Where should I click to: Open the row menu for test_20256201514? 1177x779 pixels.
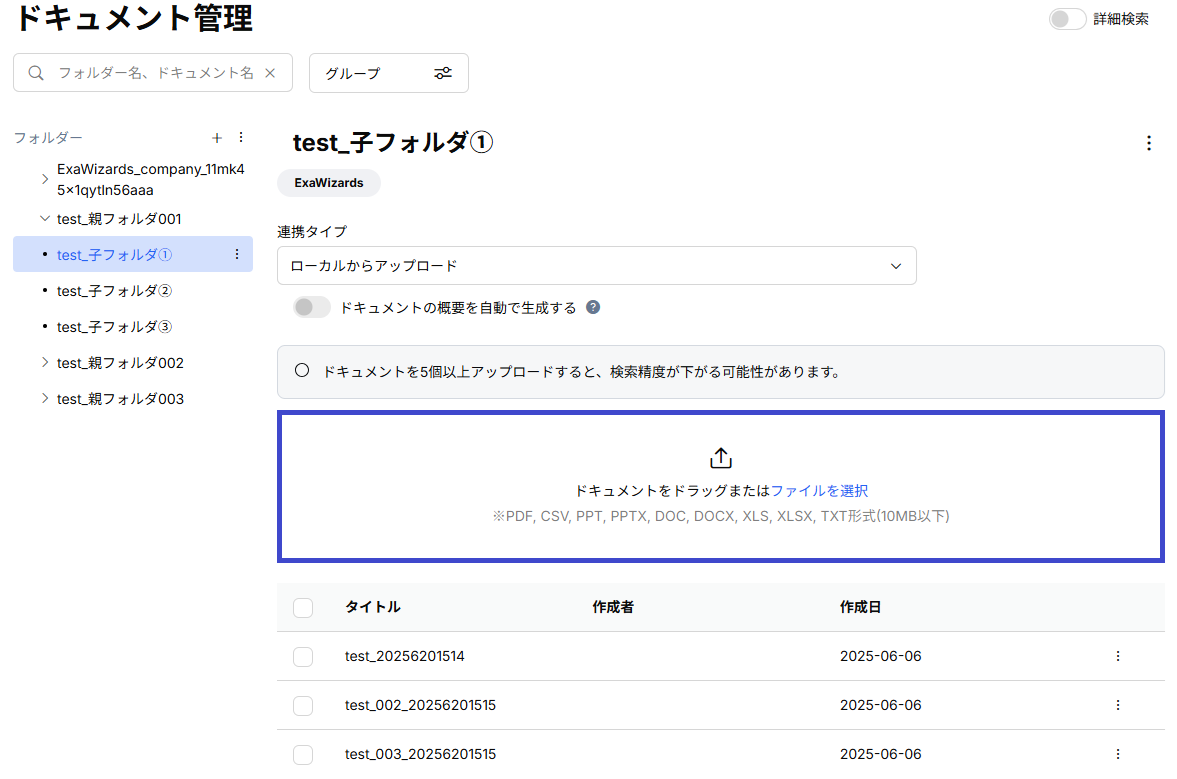pos(1118,656)
